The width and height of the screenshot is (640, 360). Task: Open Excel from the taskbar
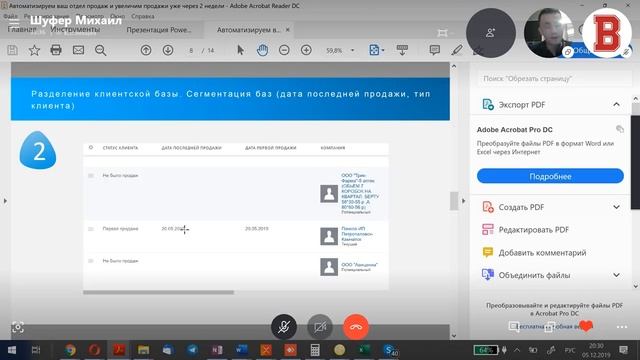coord(364,350)
